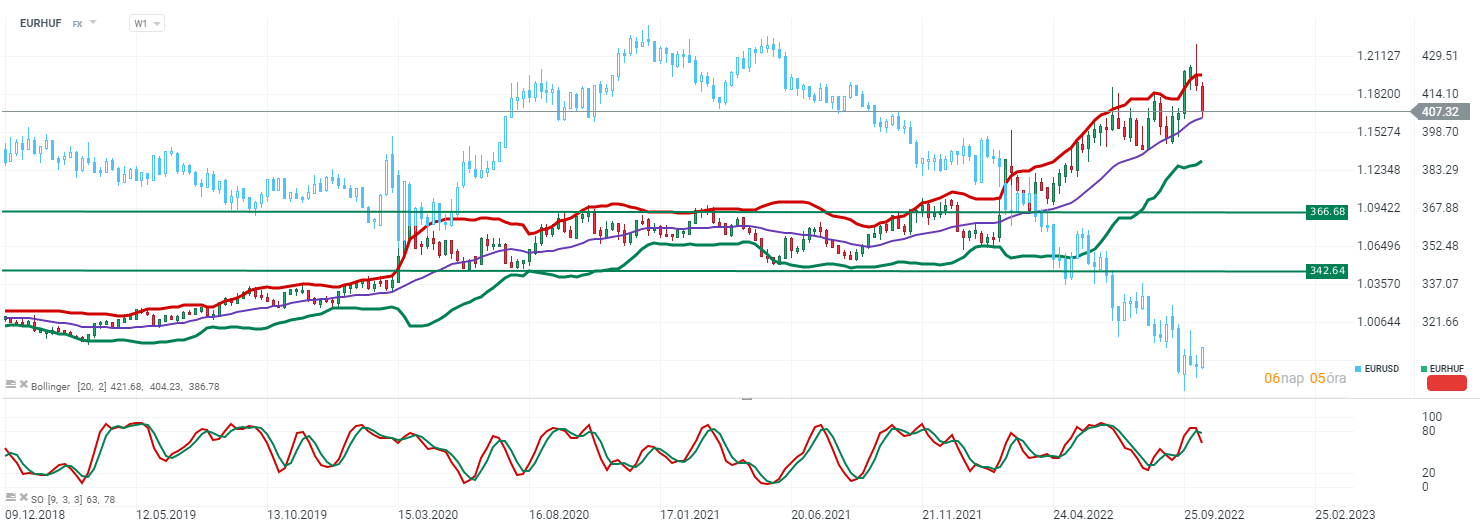Viewport: 1482px width, 532px height.
Task: Select the 366.68 horizontal level label
Action: [x=1326, y=211]
